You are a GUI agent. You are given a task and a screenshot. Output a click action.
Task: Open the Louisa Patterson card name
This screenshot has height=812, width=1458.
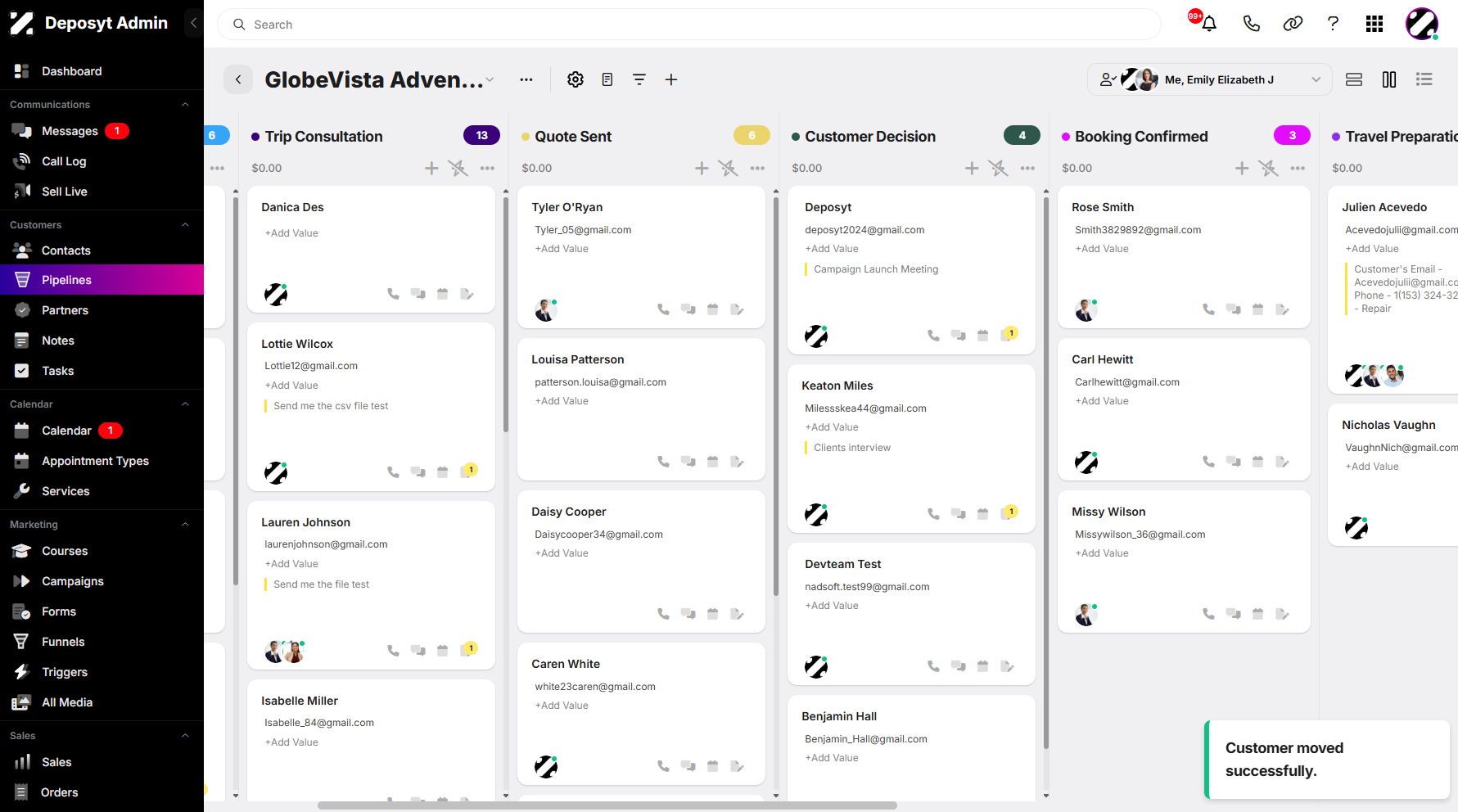(578, 359)
